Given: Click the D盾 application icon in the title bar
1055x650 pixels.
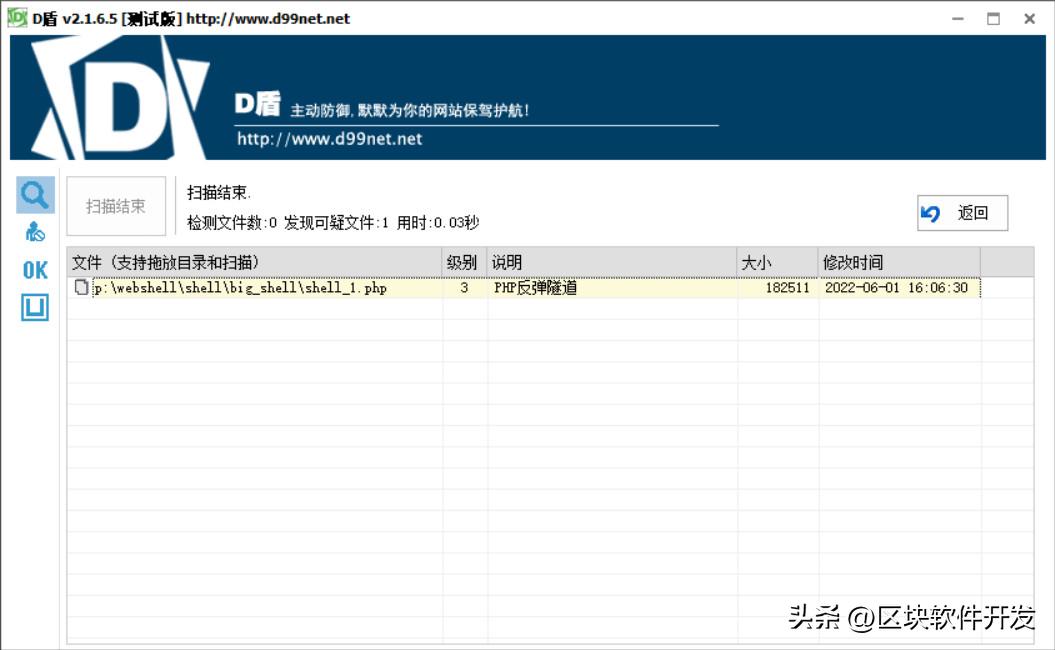Looking at the screenshot, I should 14,18.
